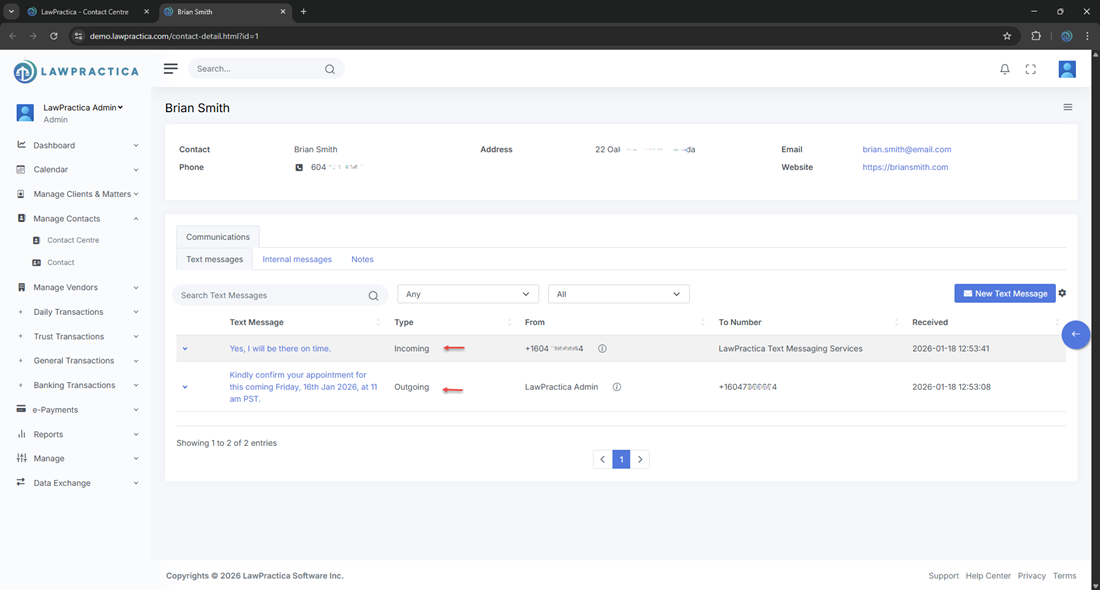
Task: Open the 'All' filter dropdown
Action: (x=618, y=294)
